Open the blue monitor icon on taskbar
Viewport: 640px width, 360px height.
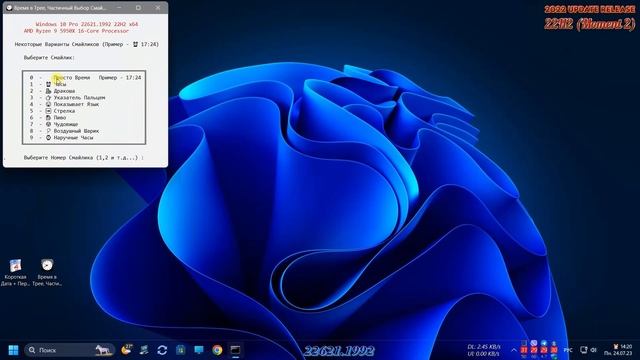click(x=199, y=350)
